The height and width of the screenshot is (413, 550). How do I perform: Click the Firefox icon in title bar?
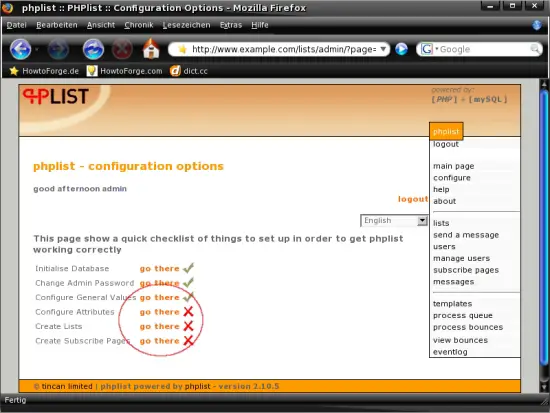[x=7, y=8]
